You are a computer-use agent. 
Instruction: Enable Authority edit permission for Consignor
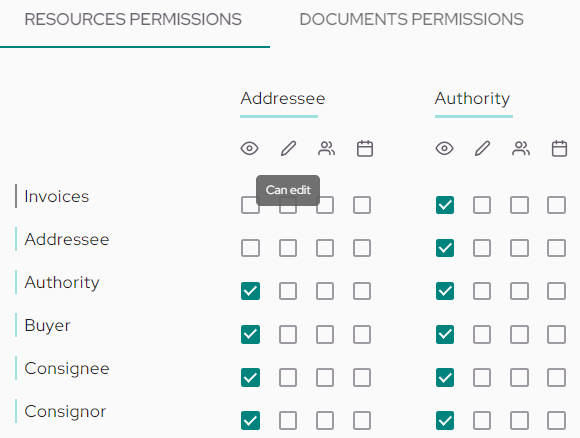(x=482, y=421)
